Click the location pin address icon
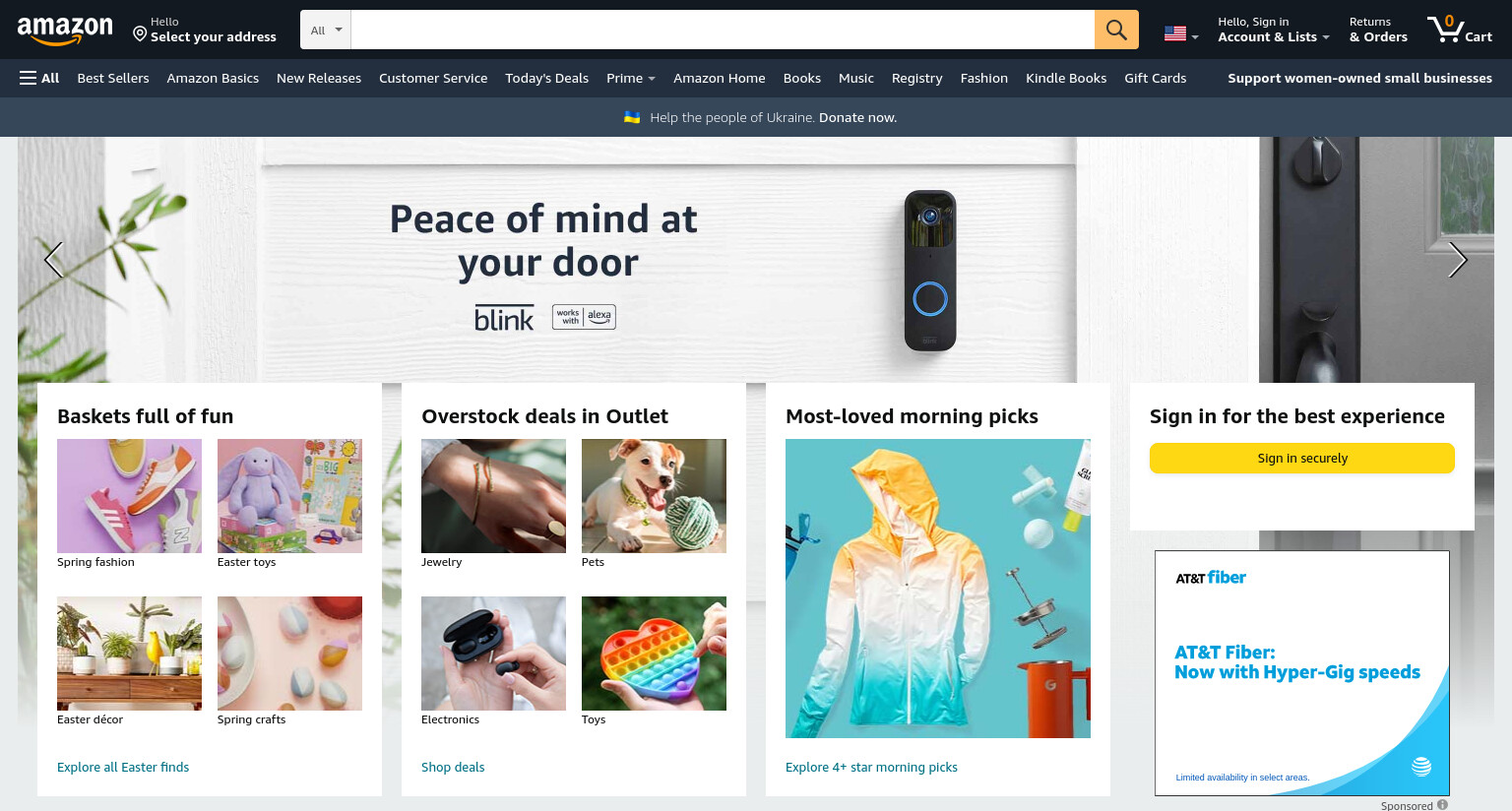Image resolution: width=1512 pixels, height=811 pixels. (140, 34)
